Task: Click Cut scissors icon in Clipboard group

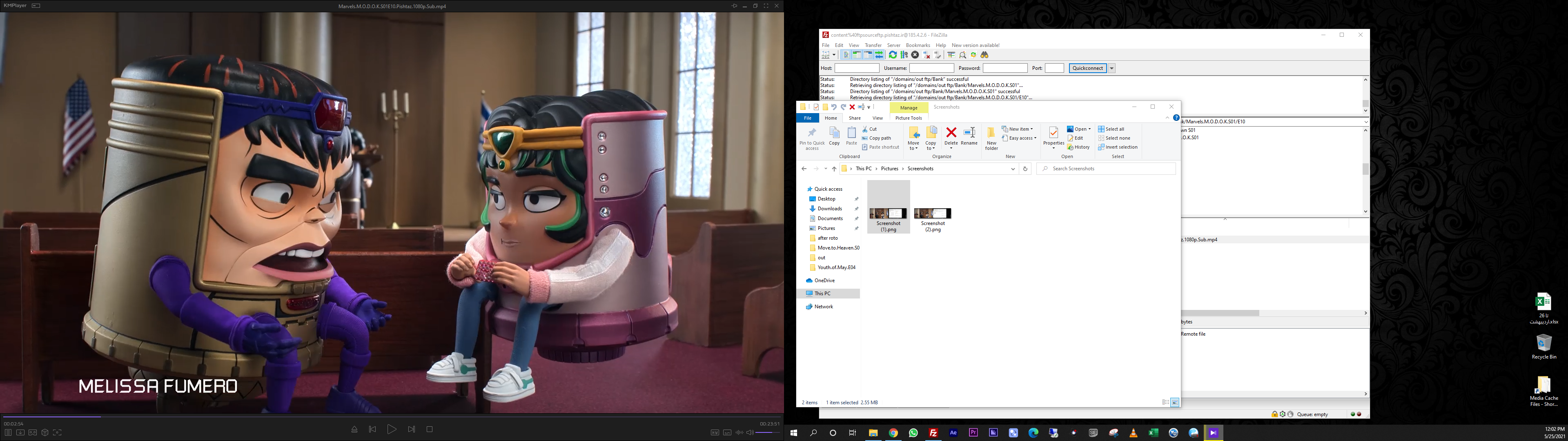Action: (865, 129)
